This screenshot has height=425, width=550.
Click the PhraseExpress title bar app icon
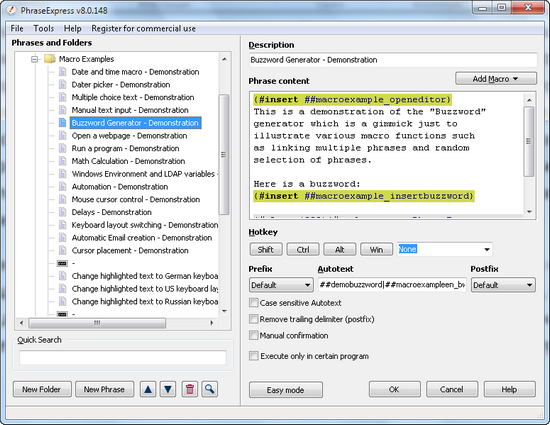(12, 10)
